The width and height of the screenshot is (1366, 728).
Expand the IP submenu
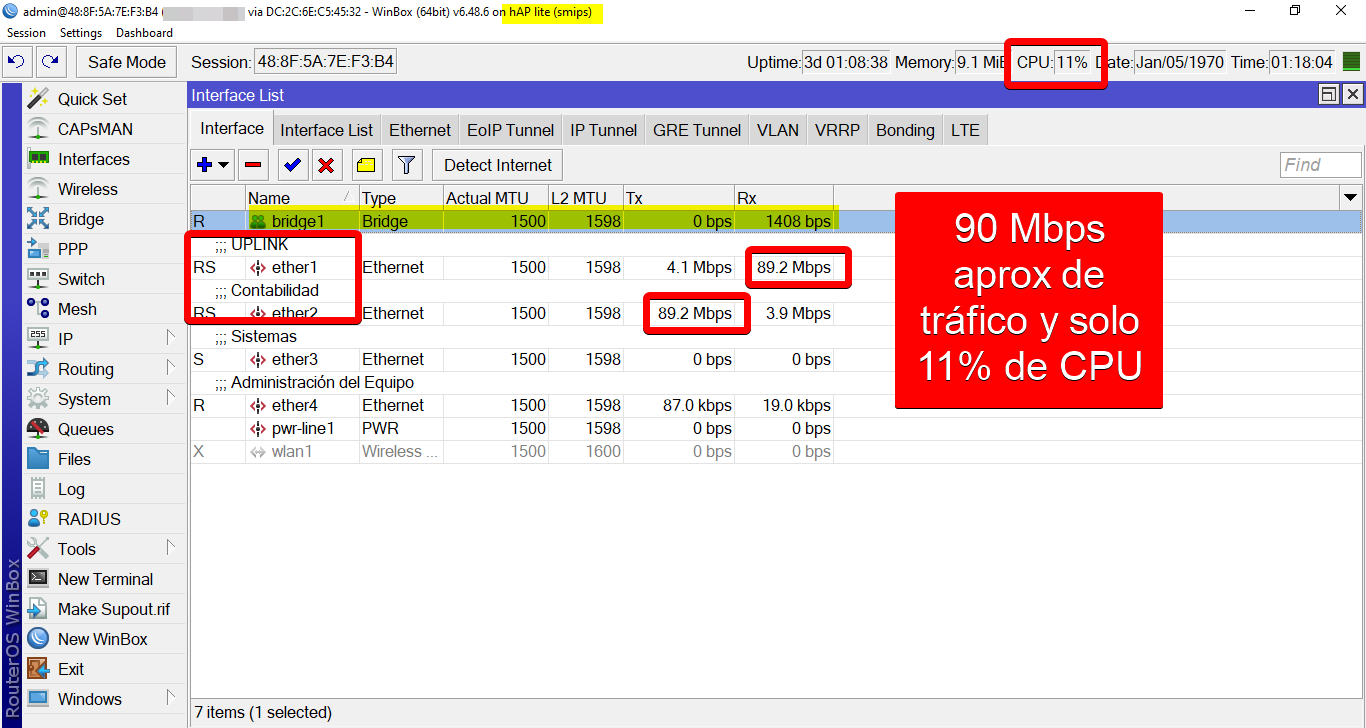click(65, 339)
